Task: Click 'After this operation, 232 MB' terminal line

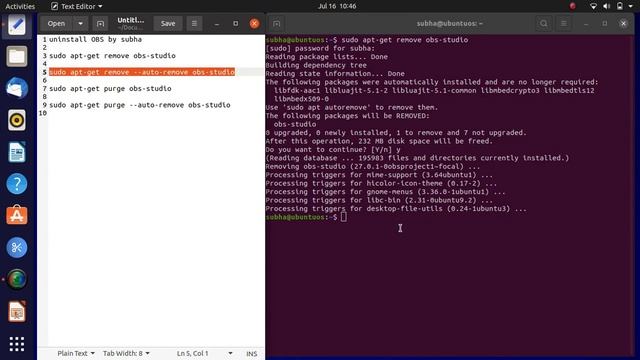Action: (x=379, y=141)
